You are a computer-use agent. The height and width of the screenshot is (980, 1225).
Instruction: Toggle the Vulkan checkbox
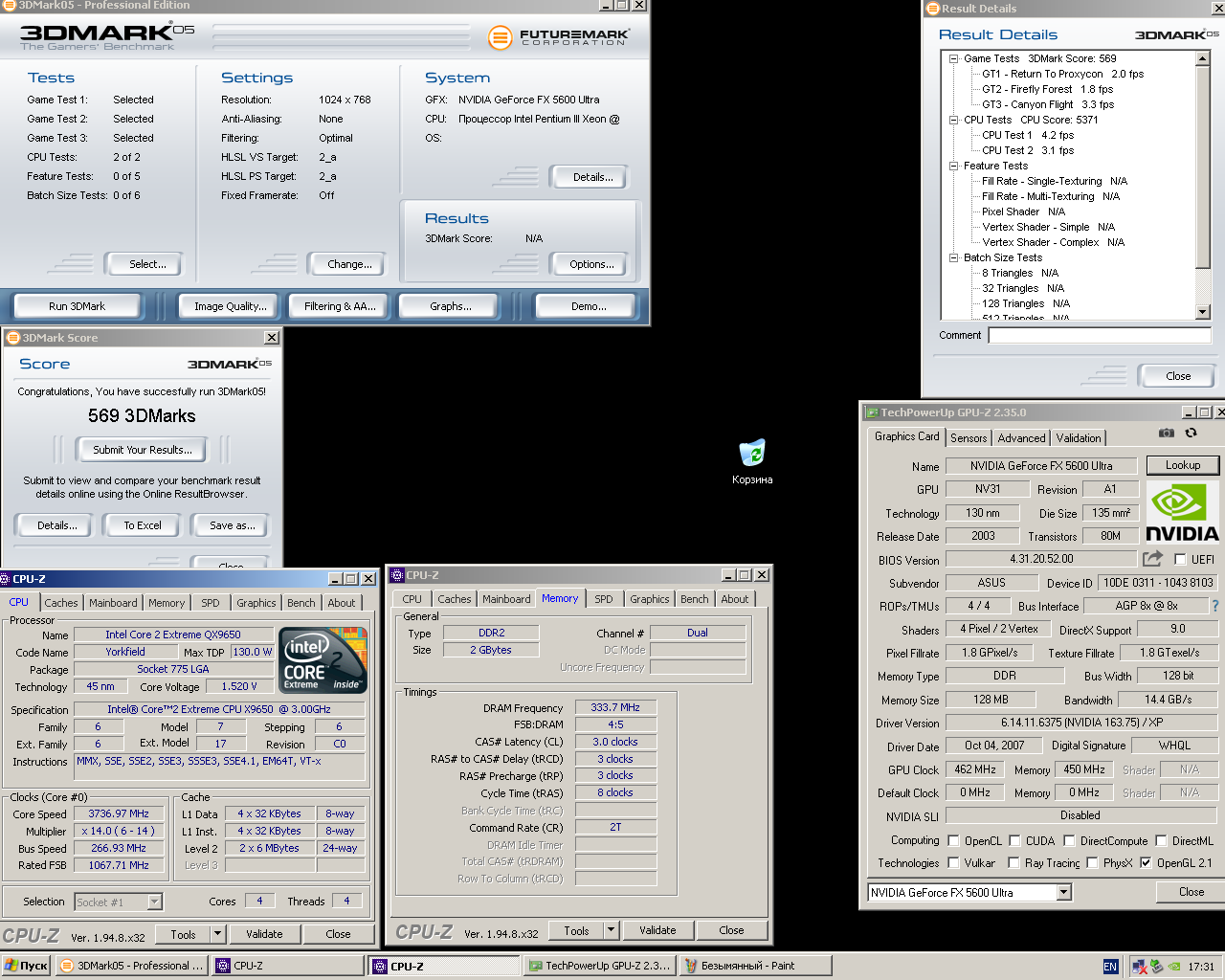(x=953, y=862)
